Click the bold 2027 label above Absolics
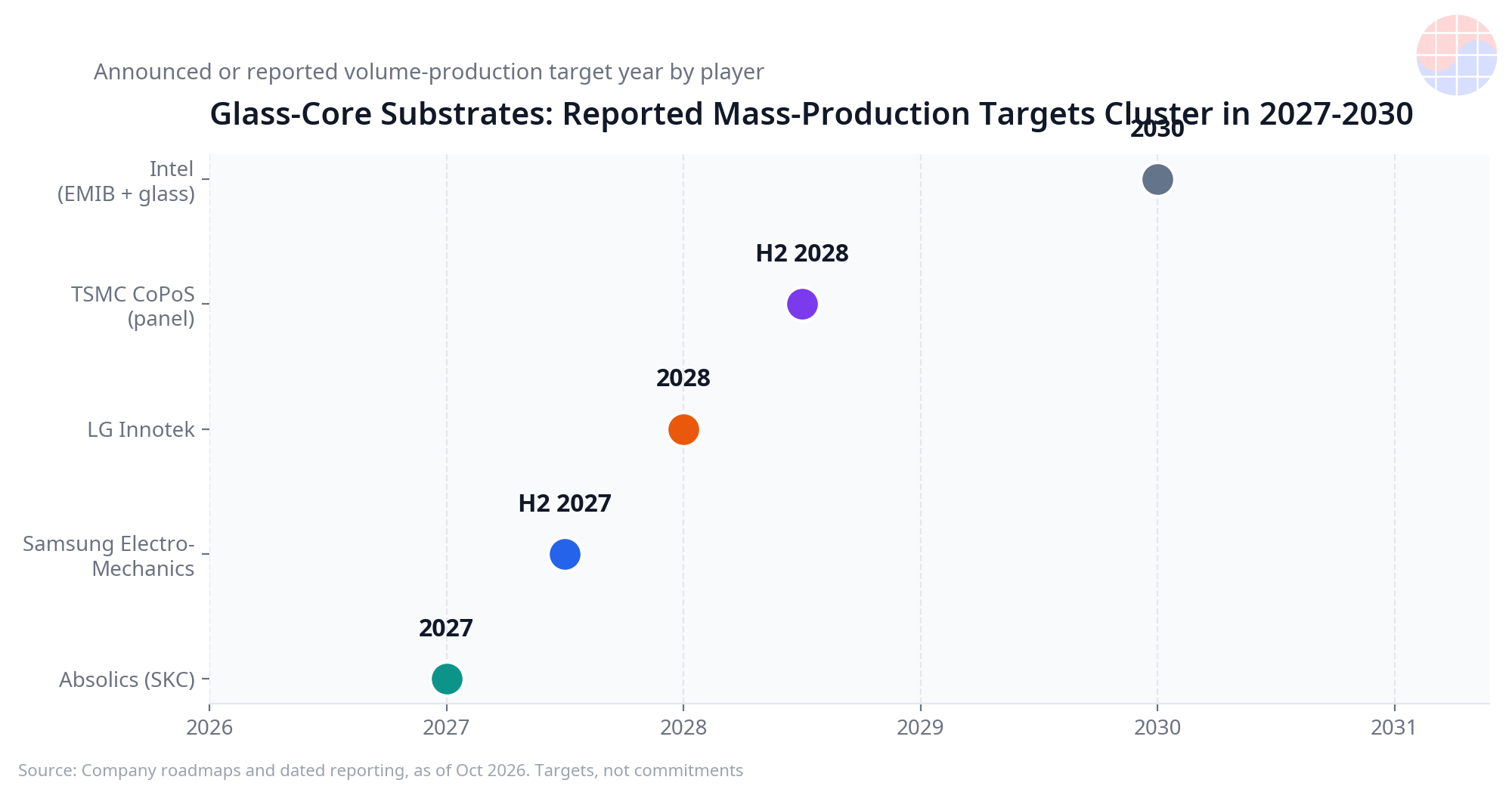Viewport: 1512px width, 786px height. 446,628
